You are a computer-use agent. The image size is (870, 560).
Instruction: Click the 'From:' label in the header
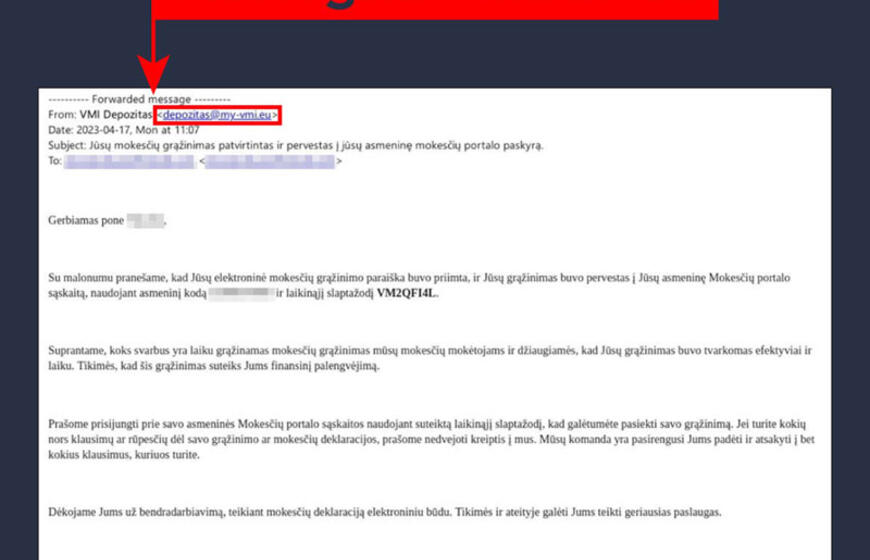pos(62,116)
